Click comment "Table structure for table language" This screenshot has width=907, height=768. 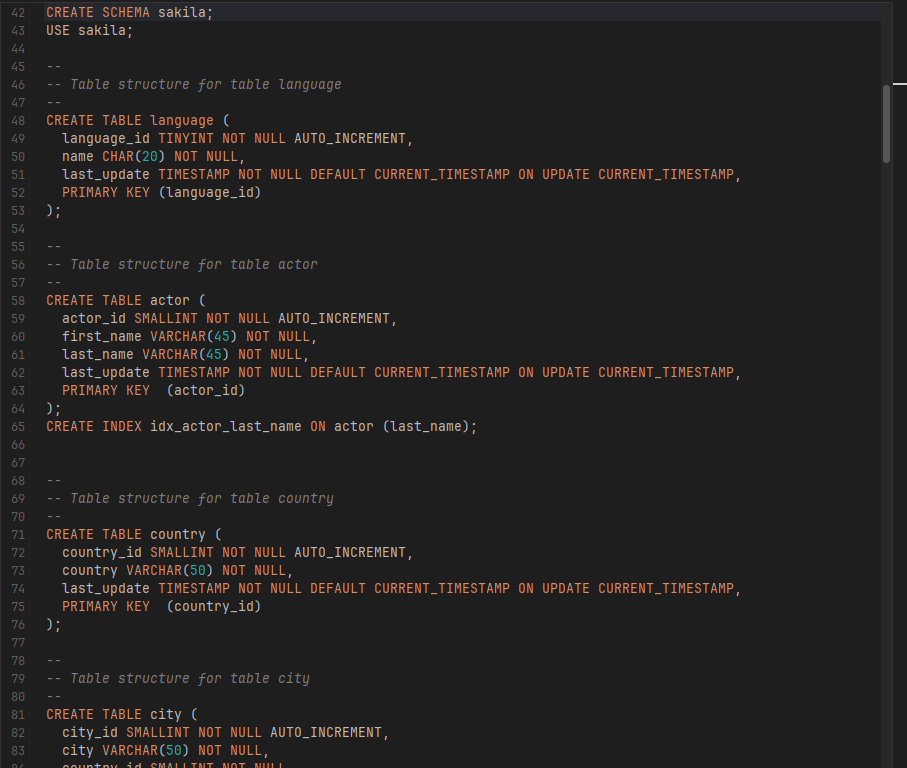[205, 84]
